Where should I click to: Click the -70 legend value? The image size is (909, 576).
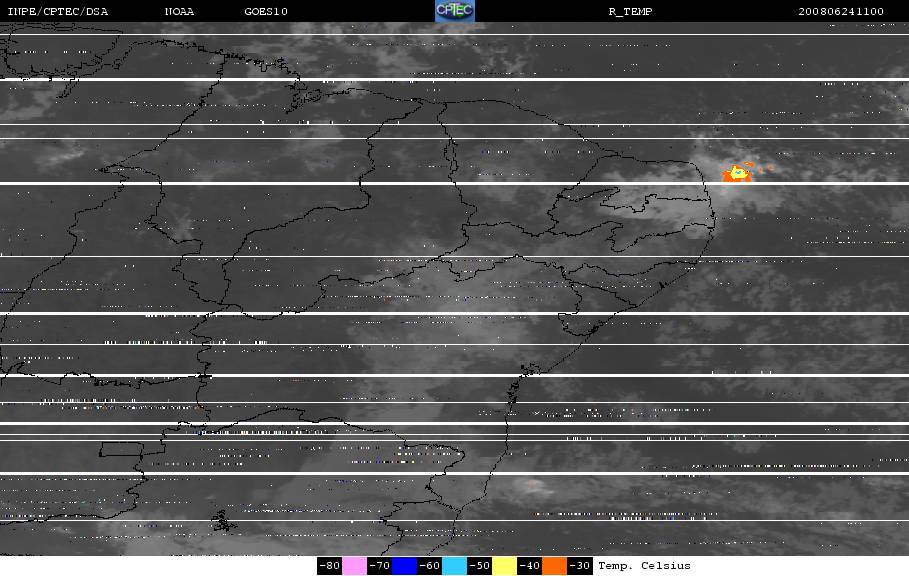pyautogui.click(x=379, y=566)
